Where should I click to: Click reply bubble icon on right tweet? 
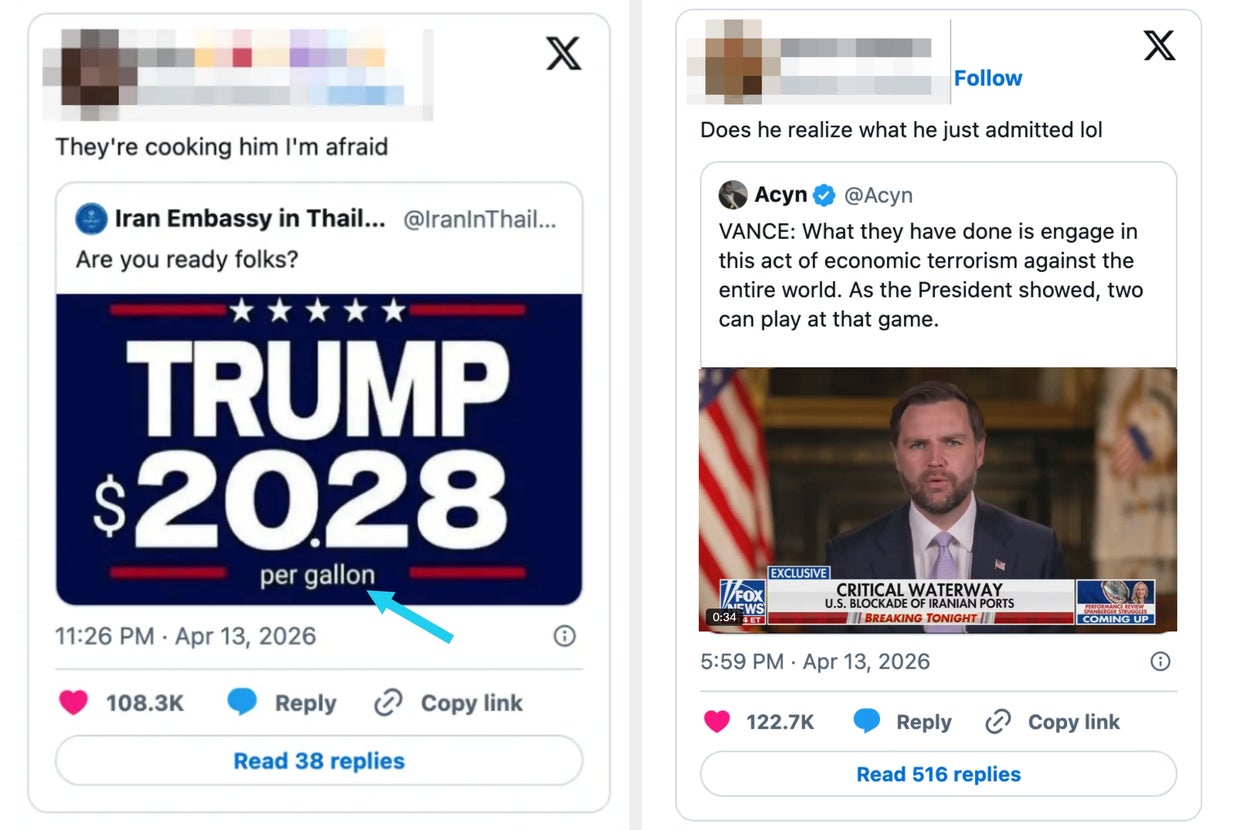click(x=866, y=722)
